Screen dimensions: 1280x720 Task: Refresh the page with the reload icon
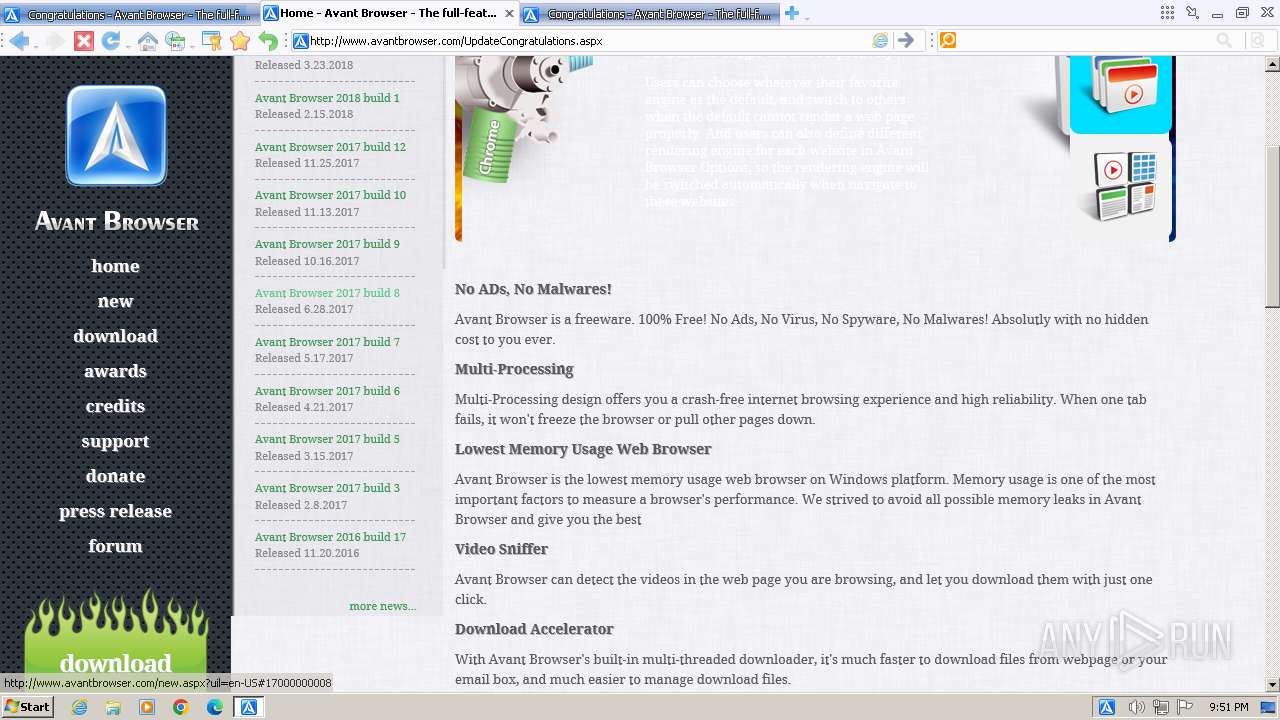(x=110, y=41)
